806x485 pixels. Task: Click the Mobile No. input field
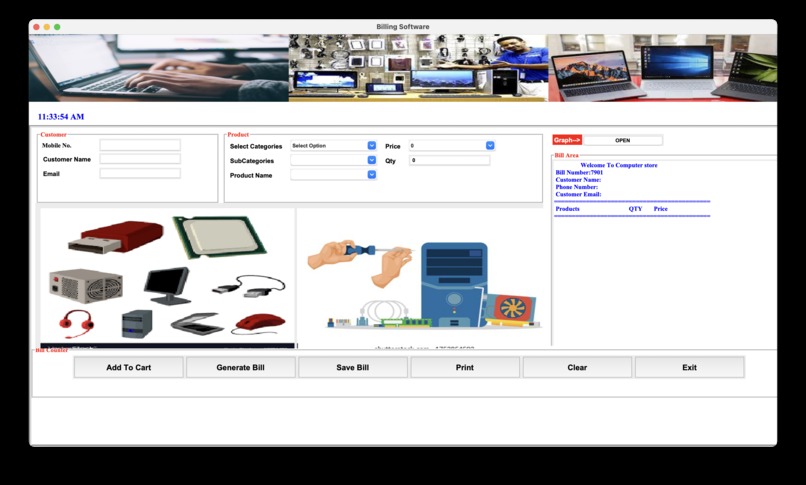(x=140, y=145)
